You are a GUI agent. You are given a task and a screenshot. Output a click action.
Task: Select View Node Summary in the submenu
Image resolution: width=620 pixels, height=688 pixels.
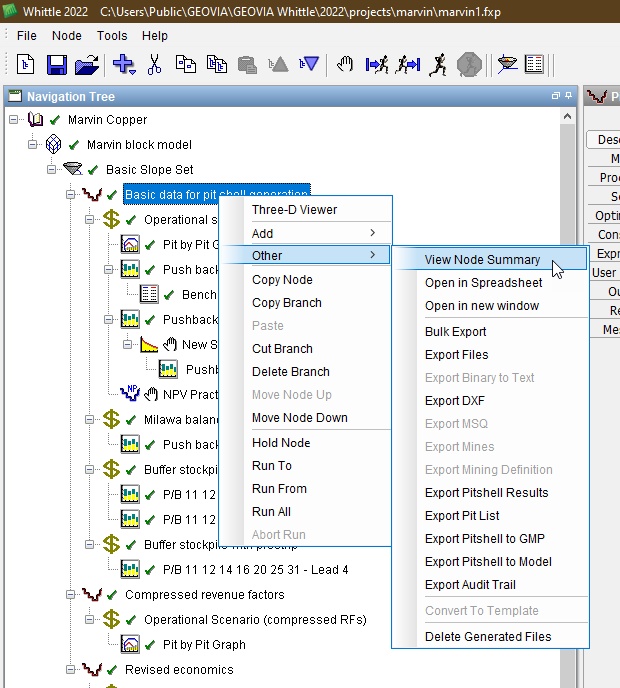[491, 259]
